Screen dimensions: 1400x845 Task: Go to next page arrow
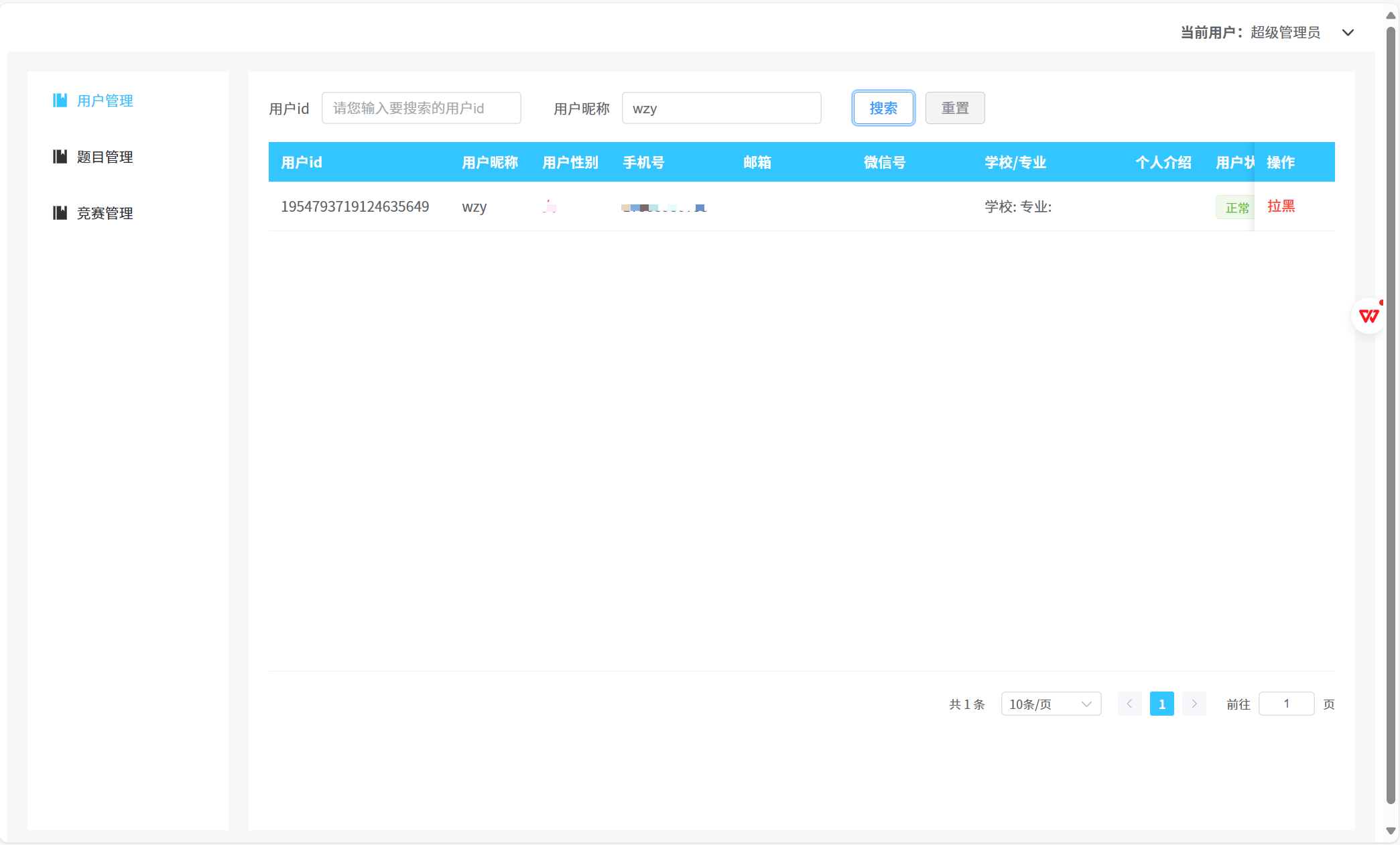pos(1194,704)
